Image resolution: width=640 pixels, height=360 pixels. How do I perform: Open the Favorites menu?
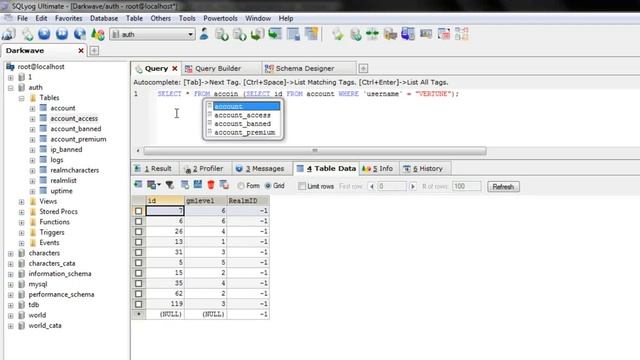69,18
